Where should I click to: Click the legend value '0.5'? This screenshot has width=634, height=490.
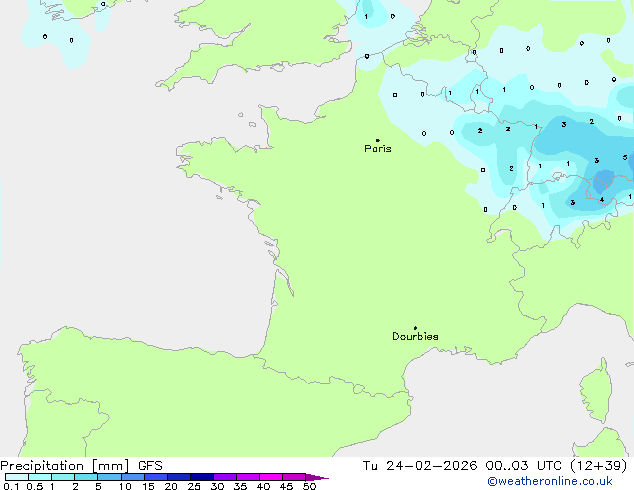pyautogui.click(x=35, y=486)
